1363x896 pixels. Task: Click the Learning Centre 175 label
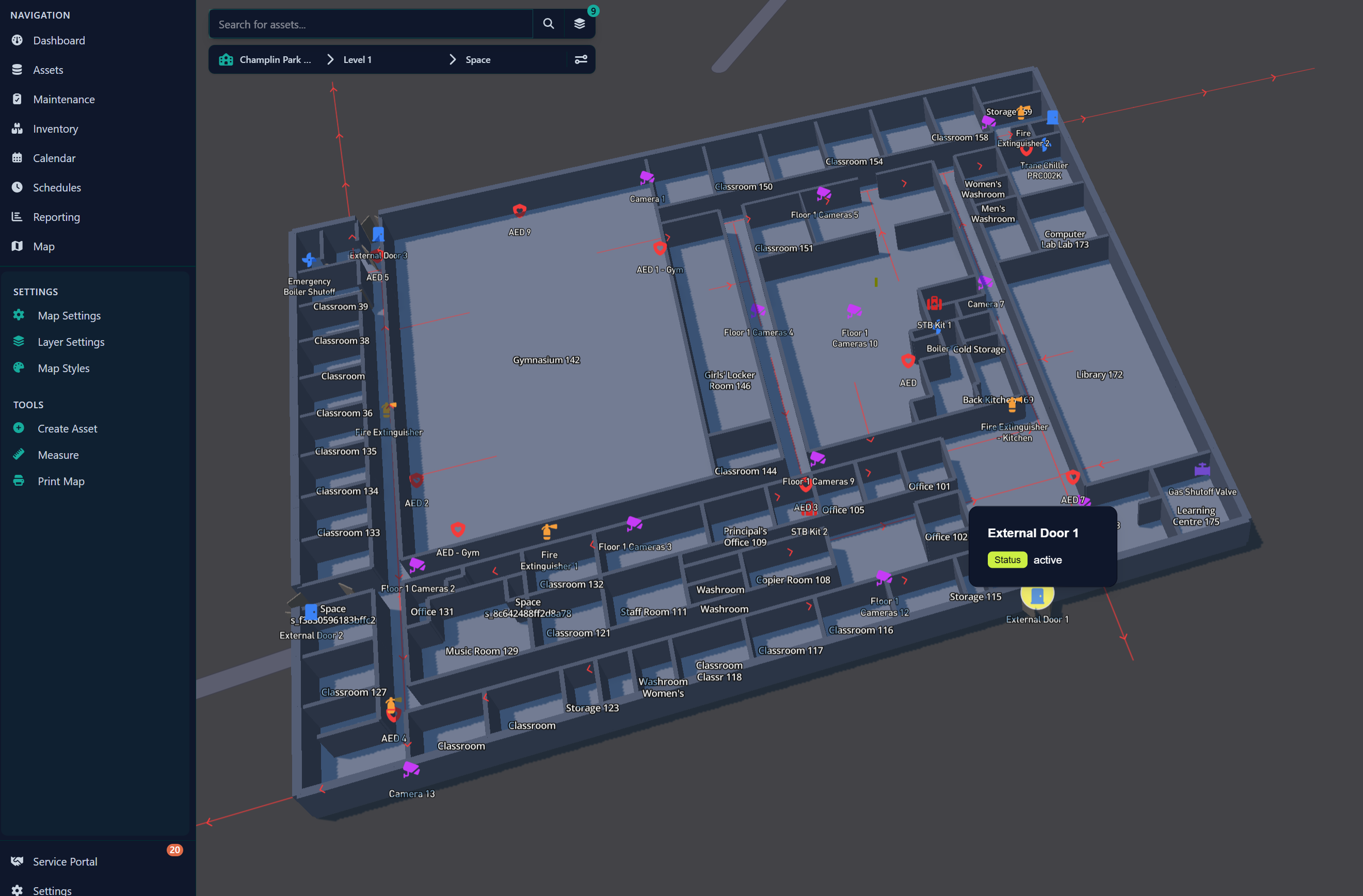[1196, 516]
